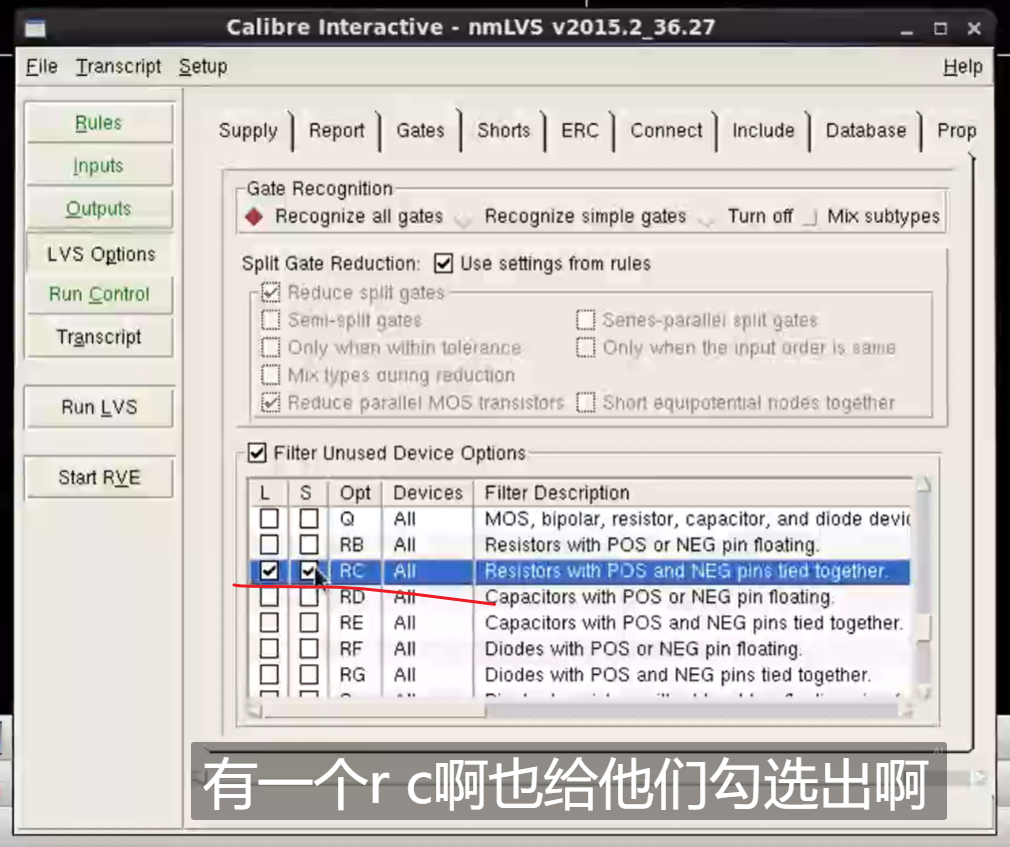Uncheck the S checkbox for row RC
This screenshot has width=1010, height=847.
309,571
